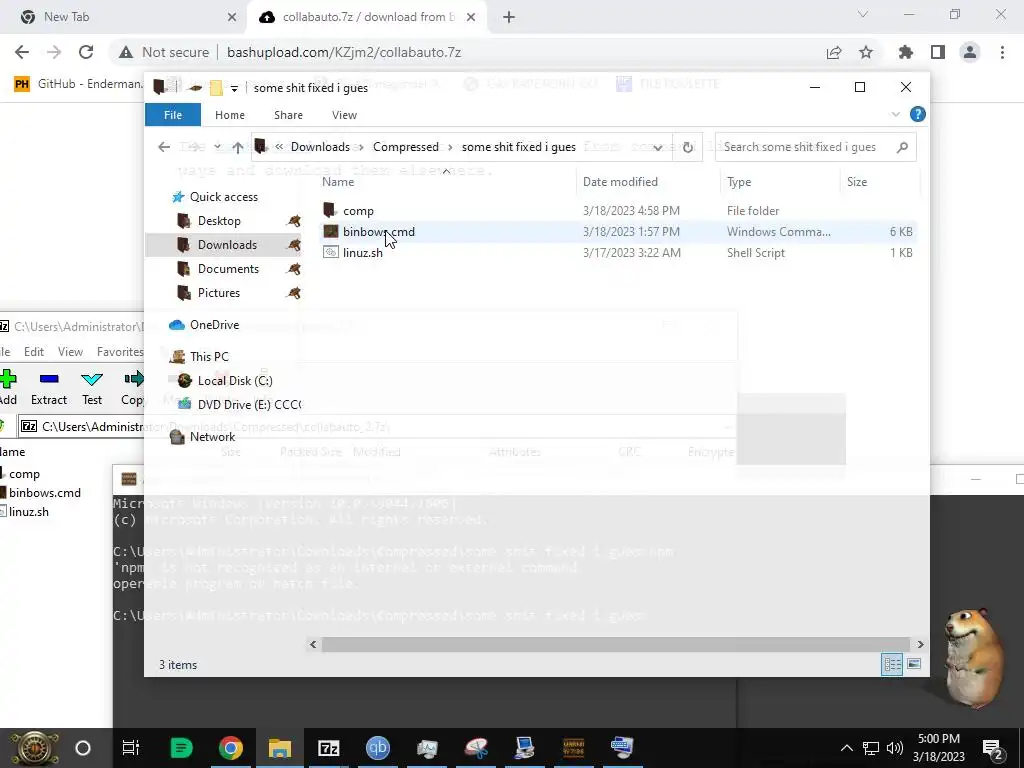Screen dimensions: 1024x768
Task: Open Documents in navigation pane
Action: point(228,269)
